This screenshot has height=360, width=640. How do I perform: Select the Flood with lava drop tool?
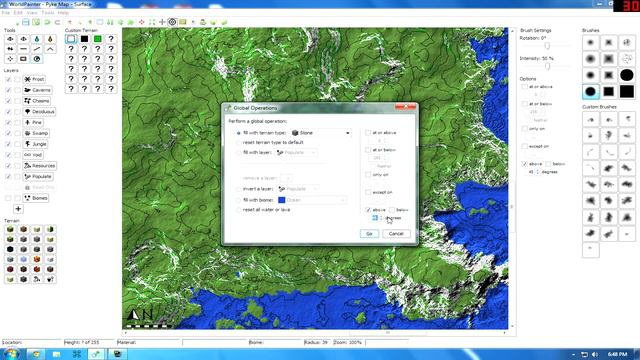pyautogui.click(x=50, y=39)
